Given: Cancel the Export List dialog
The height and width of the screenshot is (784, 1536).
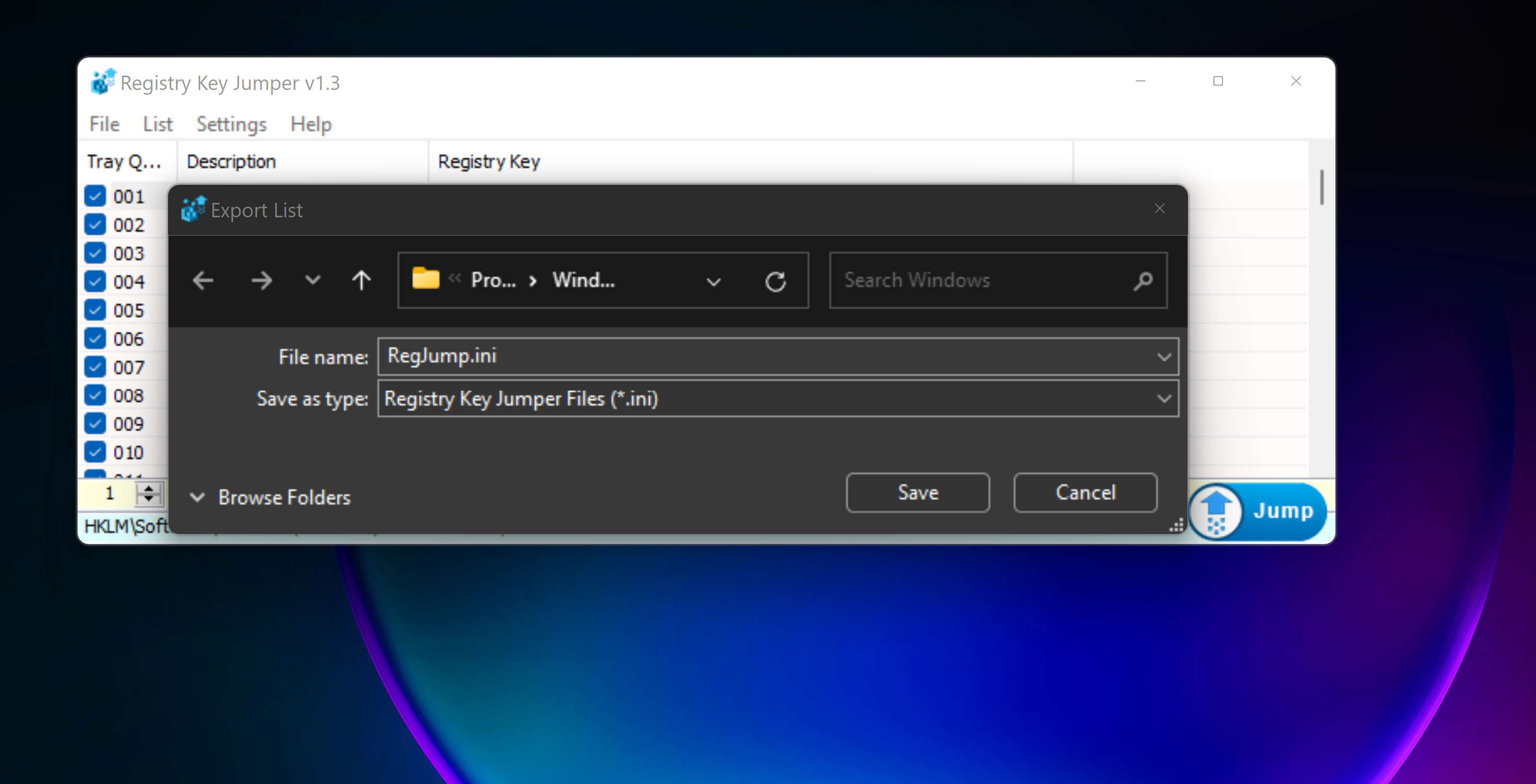Looking at the screenshot, I should tap(1085, 493).
